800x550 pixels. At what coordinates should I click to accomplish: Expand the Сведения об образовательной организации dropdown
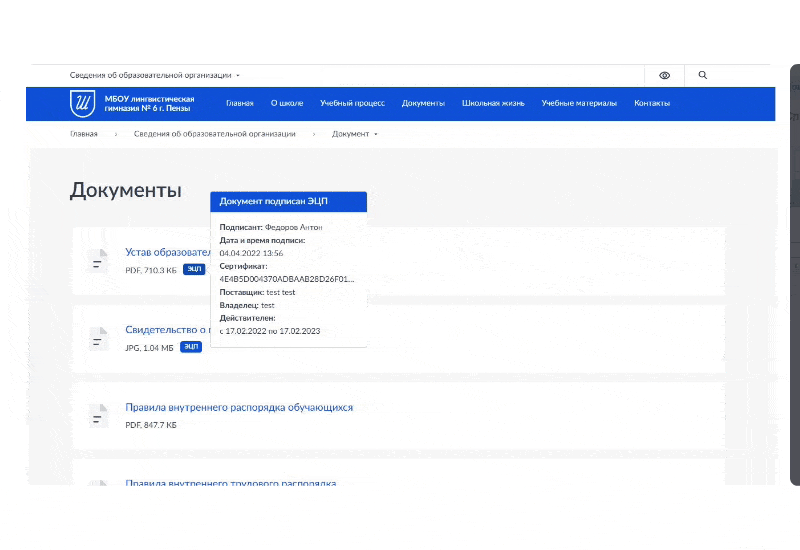[155, 76]
